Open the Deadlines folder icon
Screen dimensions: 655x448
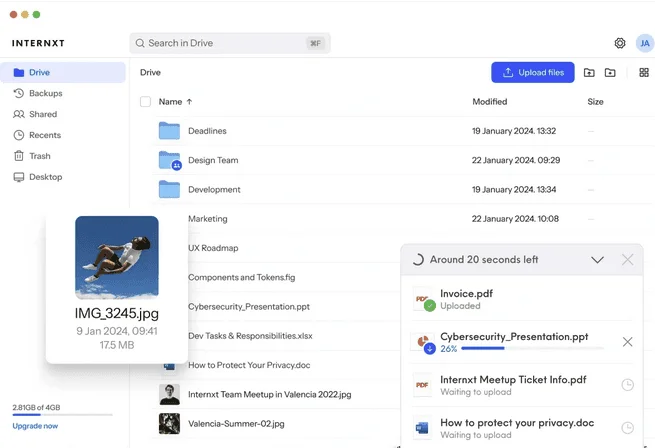pyautogui.click(x=169, y=131)
